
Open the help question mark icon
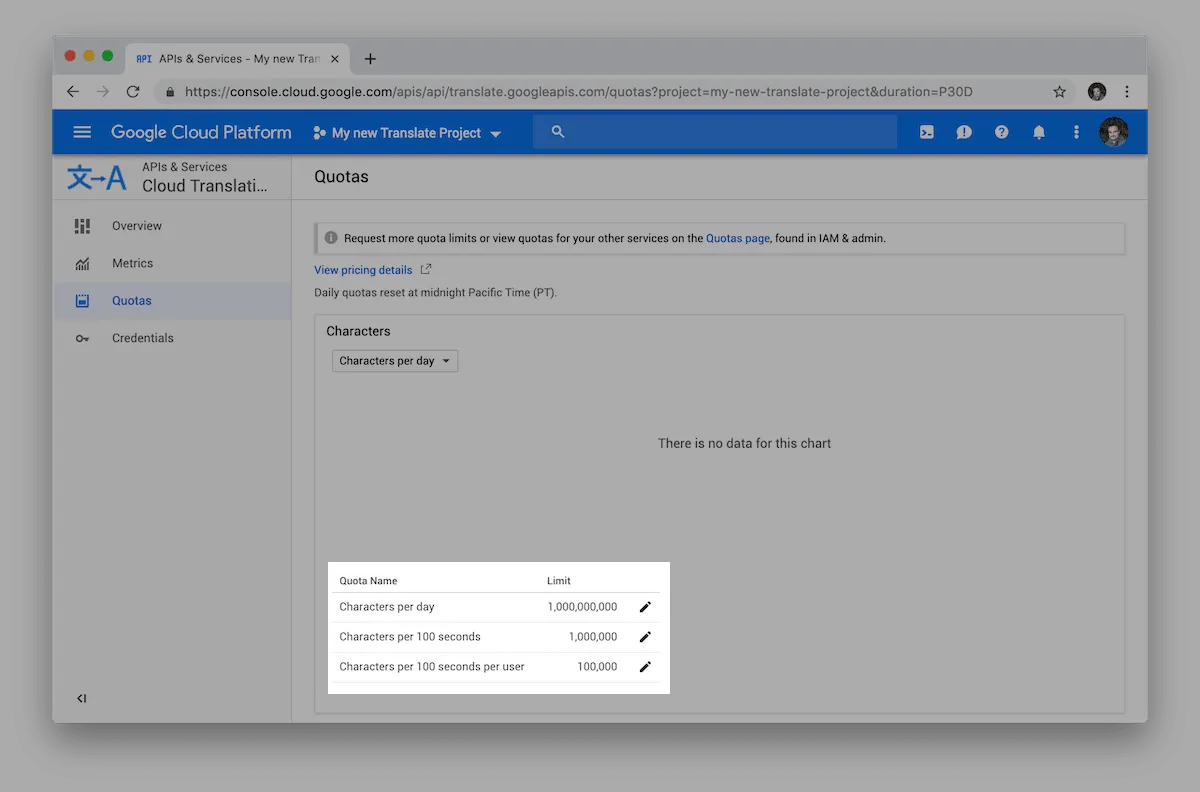tap(1001, 132)
